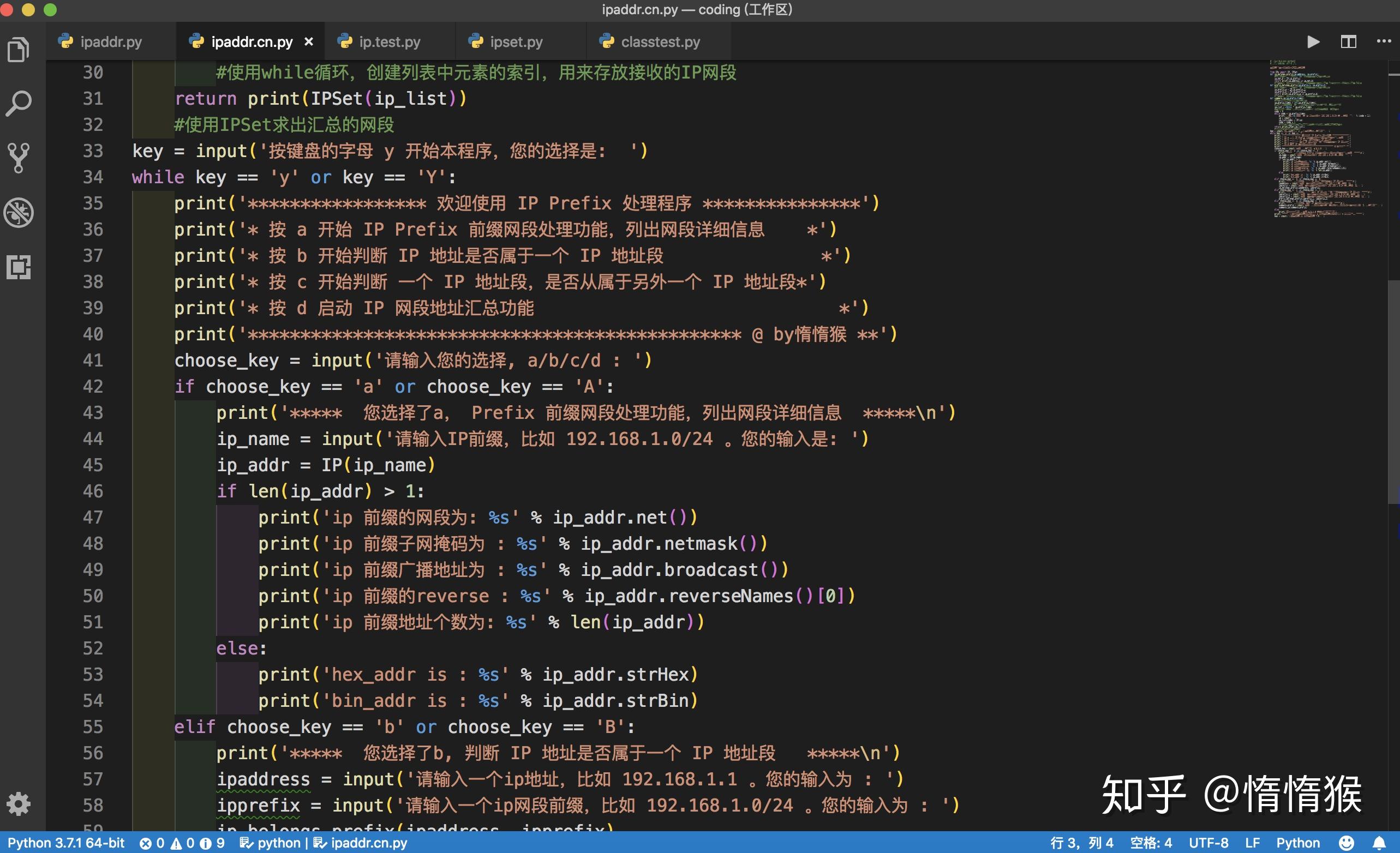The image size is (1400, 853).
Task: Open the Search panel
Action: pyautogui.click(x=19, y=102)
